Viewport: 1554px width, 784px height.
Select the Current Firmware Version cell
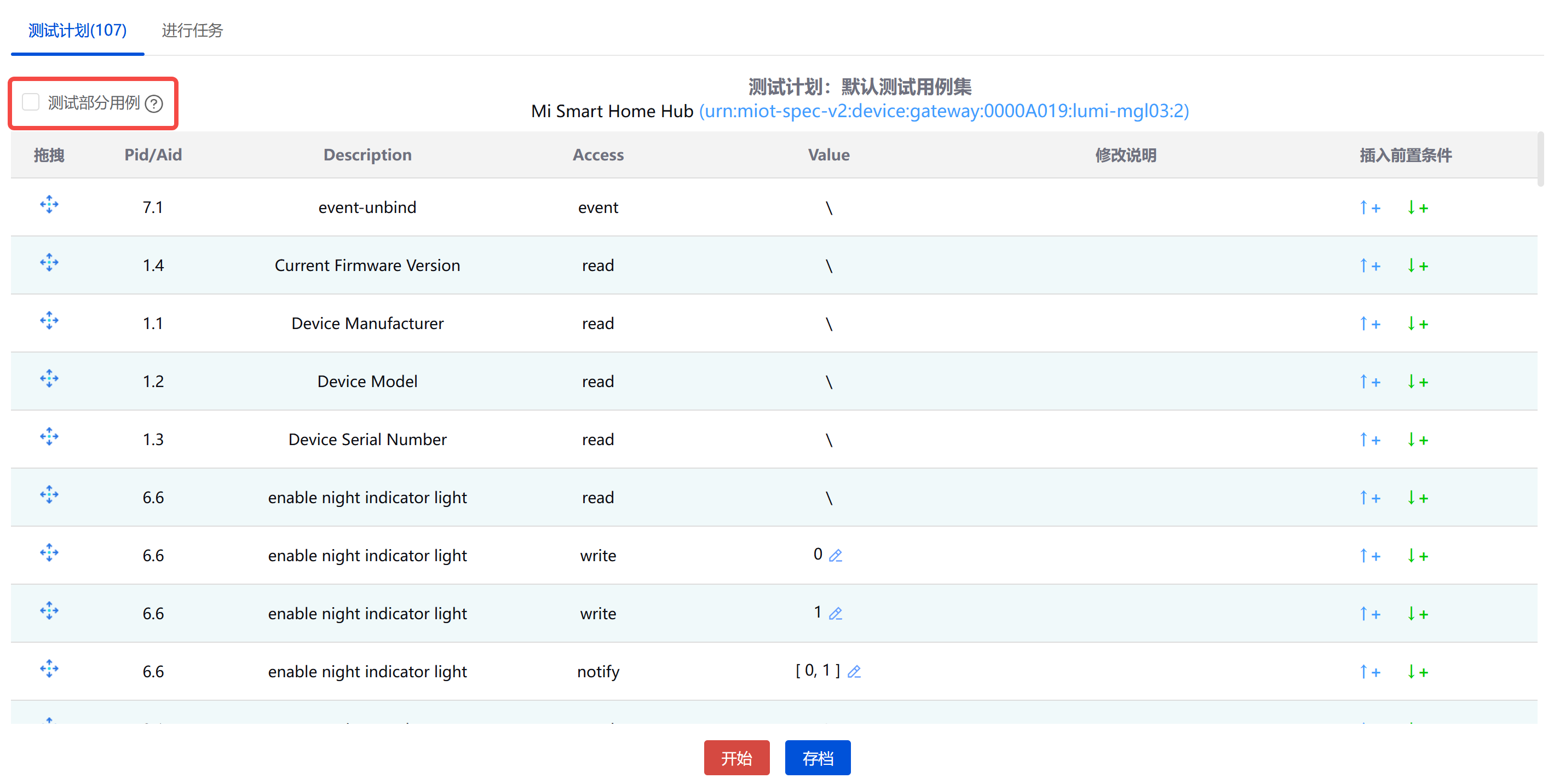coord(367,266)
